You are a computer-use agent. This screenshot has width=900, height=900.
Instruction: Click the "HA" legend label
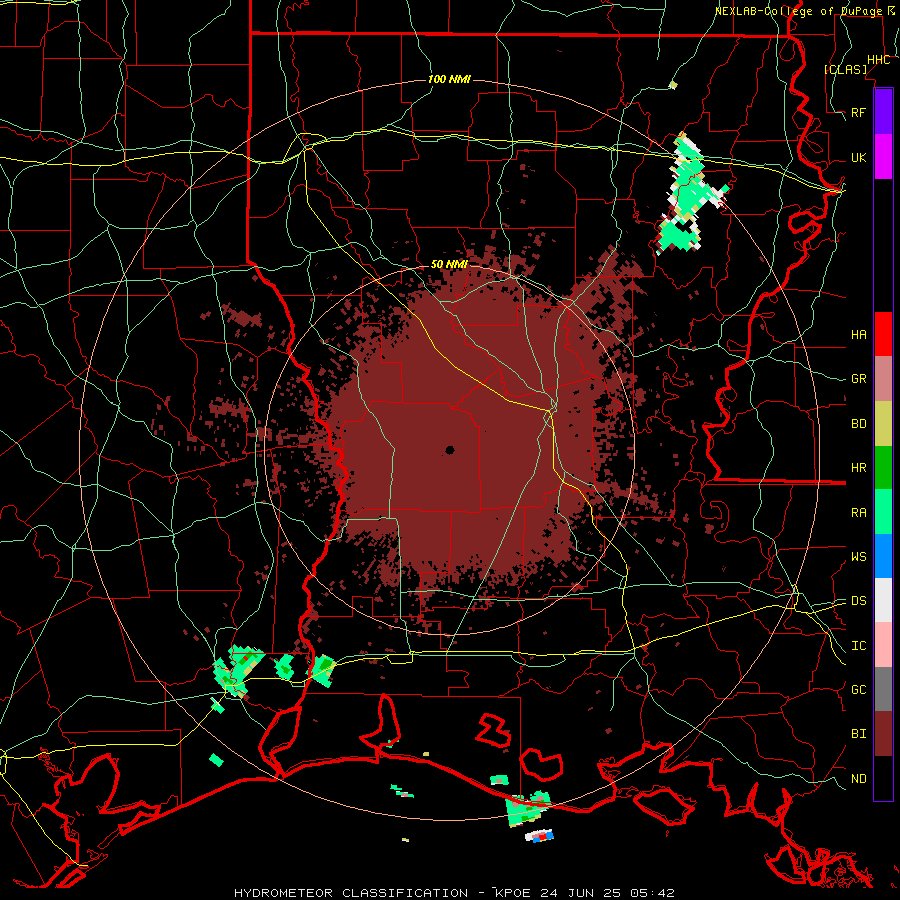(x=858, y=335)
